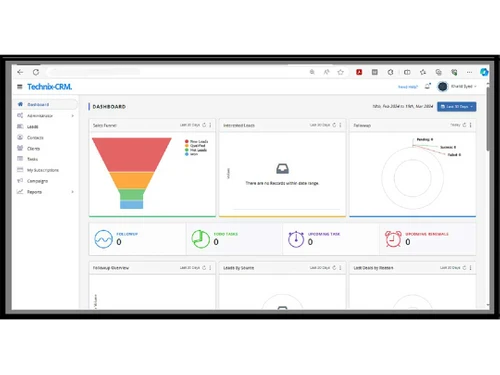Click the browser extensions puzzle icon

pyautogui.click(x=390, y=72)
